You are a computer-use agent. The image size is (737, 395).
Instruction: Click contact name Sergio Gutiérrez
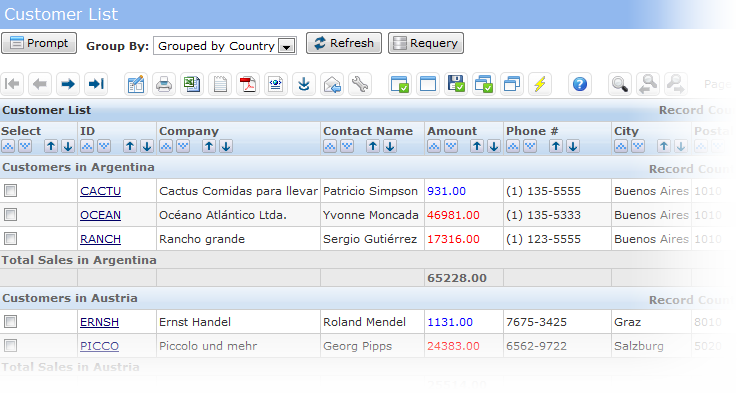pyautogui.click(x=370, y=239)
